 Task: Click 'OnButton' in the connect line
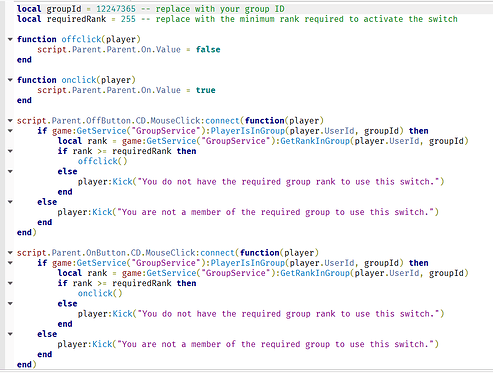pos(106,253)
